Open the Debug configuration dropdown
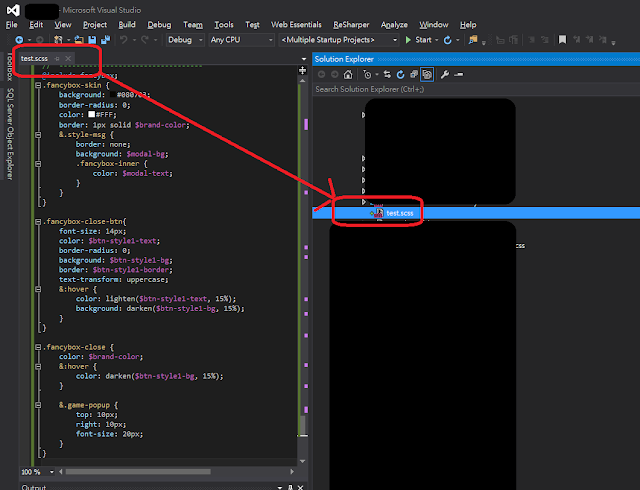640x490 pixels. pos(185,40)
